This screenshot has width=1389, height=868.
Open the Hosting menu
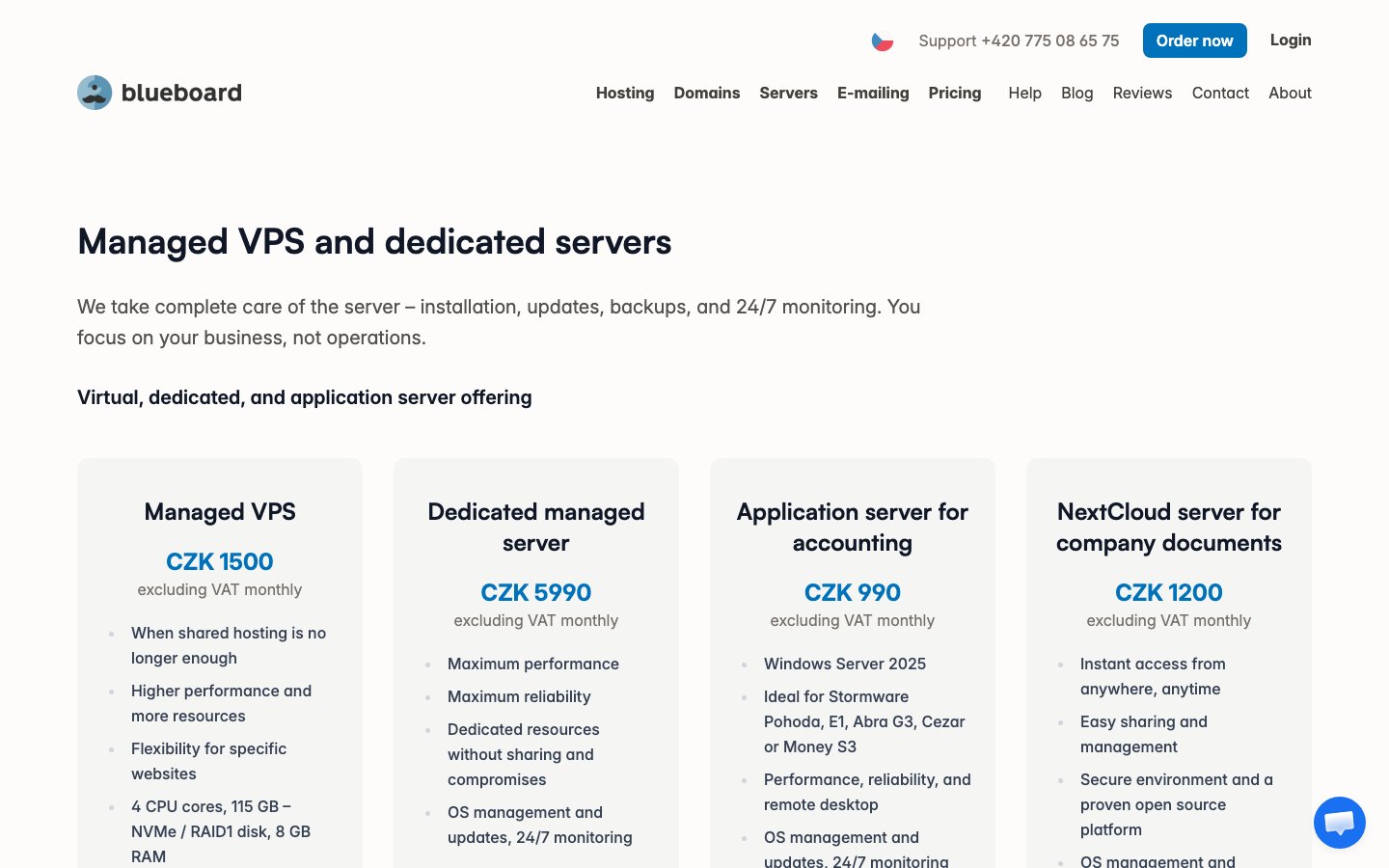coord(625,93)
